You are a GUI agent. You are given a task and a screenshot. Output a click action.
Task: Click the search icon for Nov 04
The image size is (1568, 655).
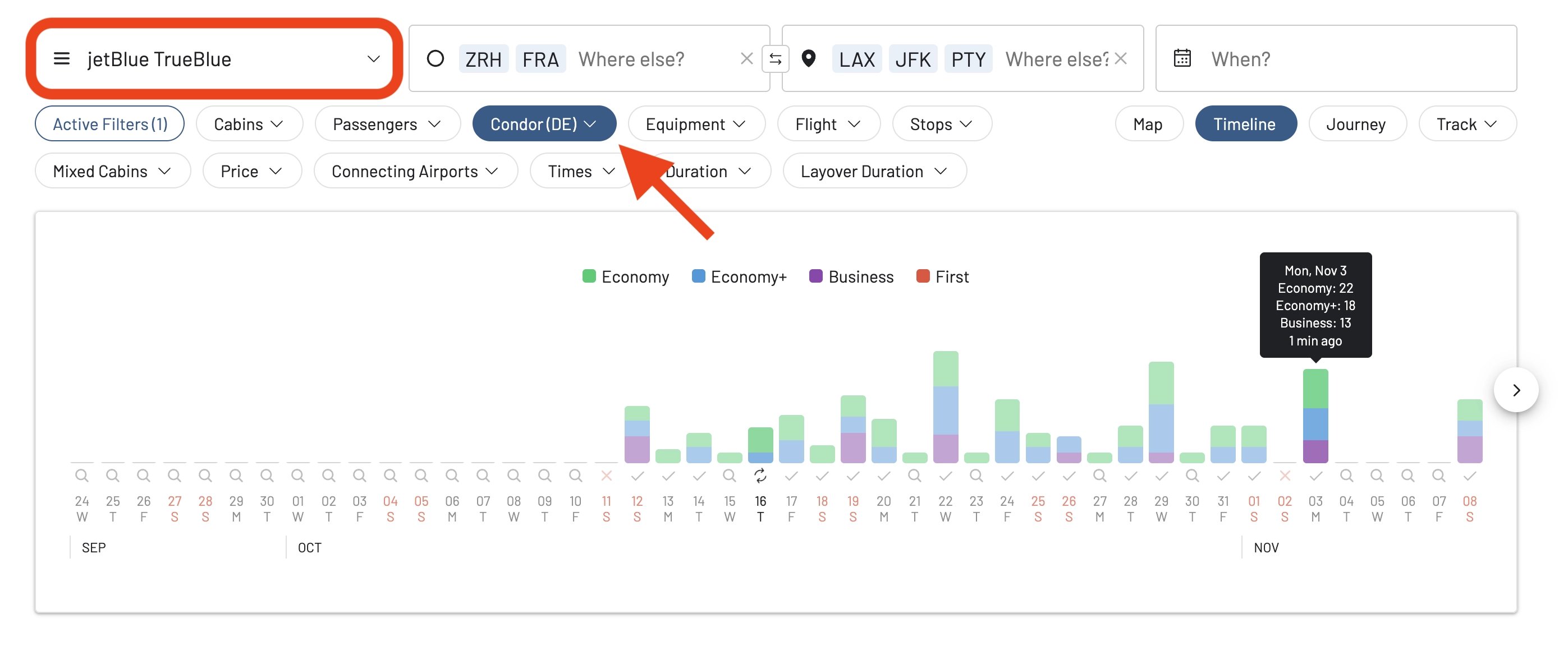[x=1346, y=476]
